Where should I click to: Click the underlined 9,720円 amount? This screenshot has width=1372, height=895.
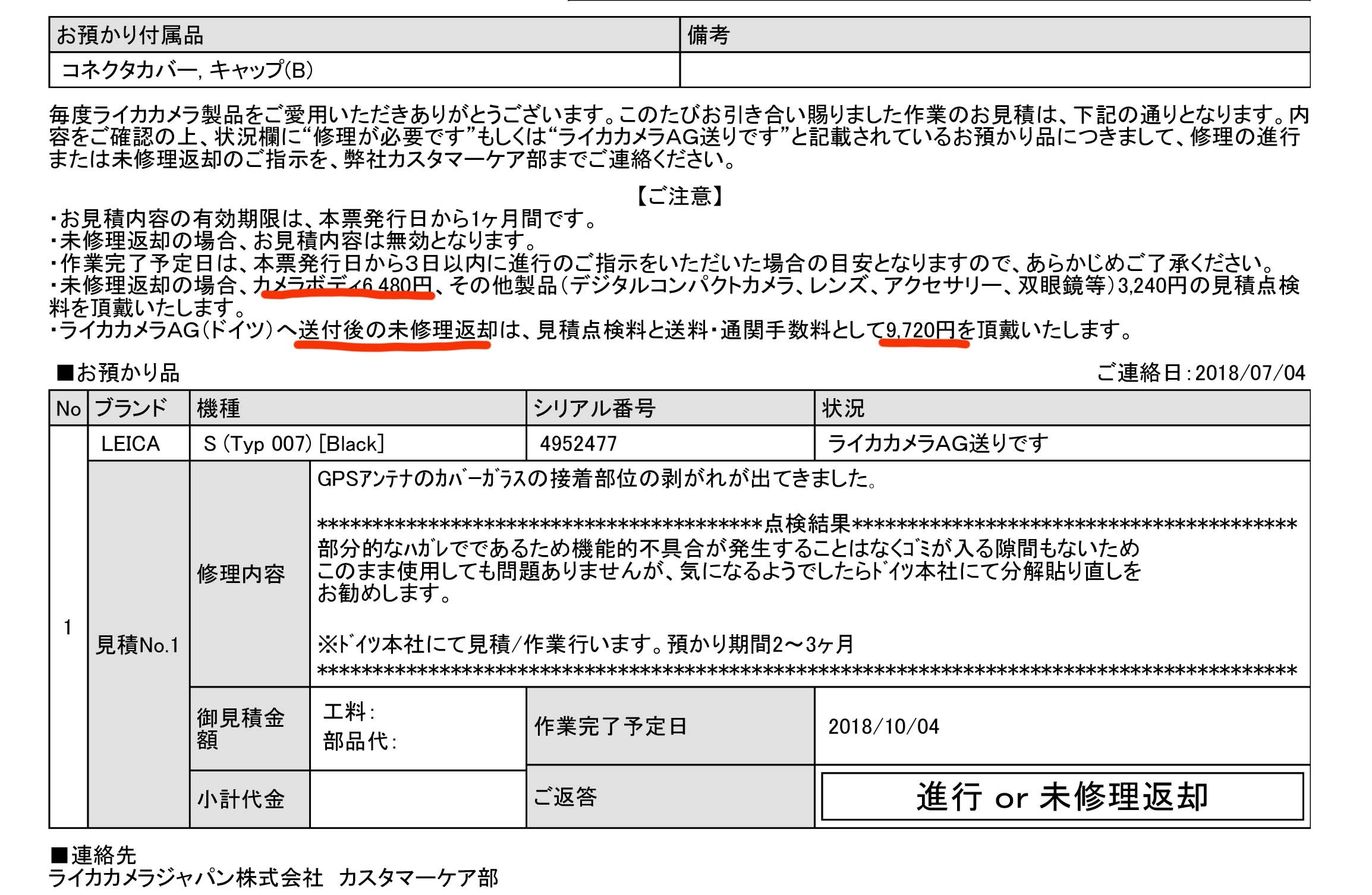(921, 330)
